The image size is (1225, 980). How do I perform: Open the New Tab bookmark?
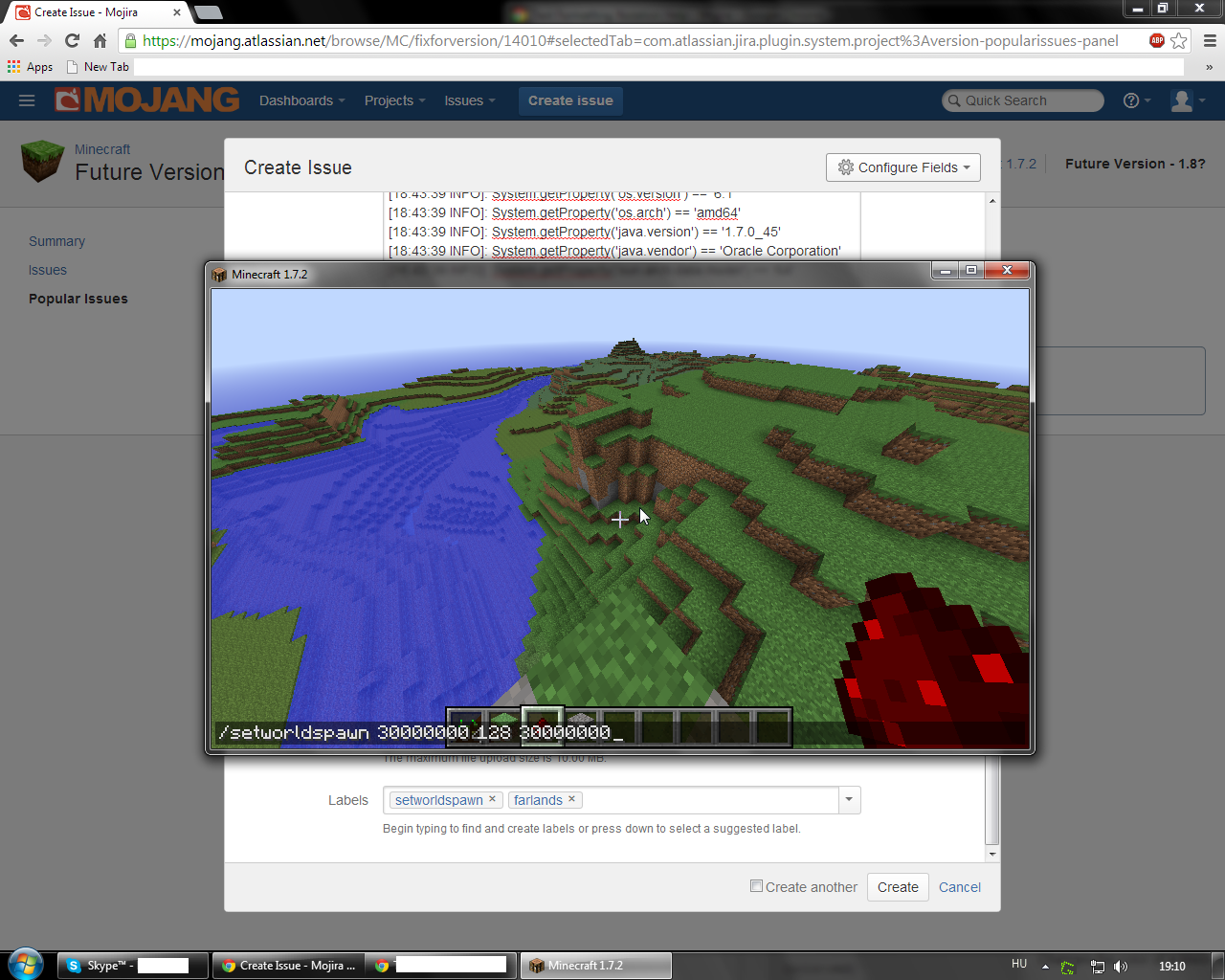(98, 67)
